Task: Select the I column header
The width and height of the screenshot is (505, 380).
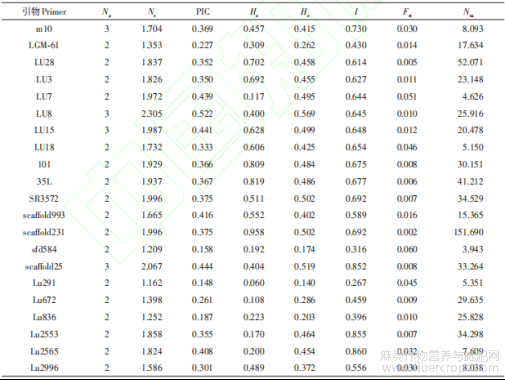Action: 356,12
